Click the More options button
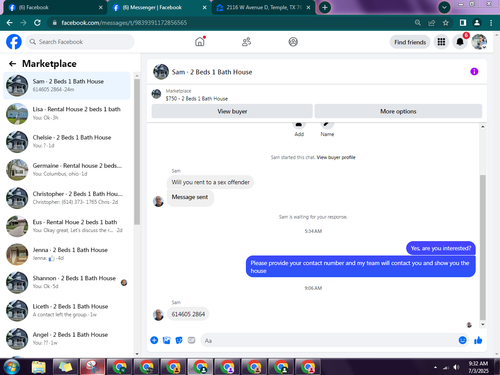This screenshot has width=500, height=375. (x=398, y=111)
